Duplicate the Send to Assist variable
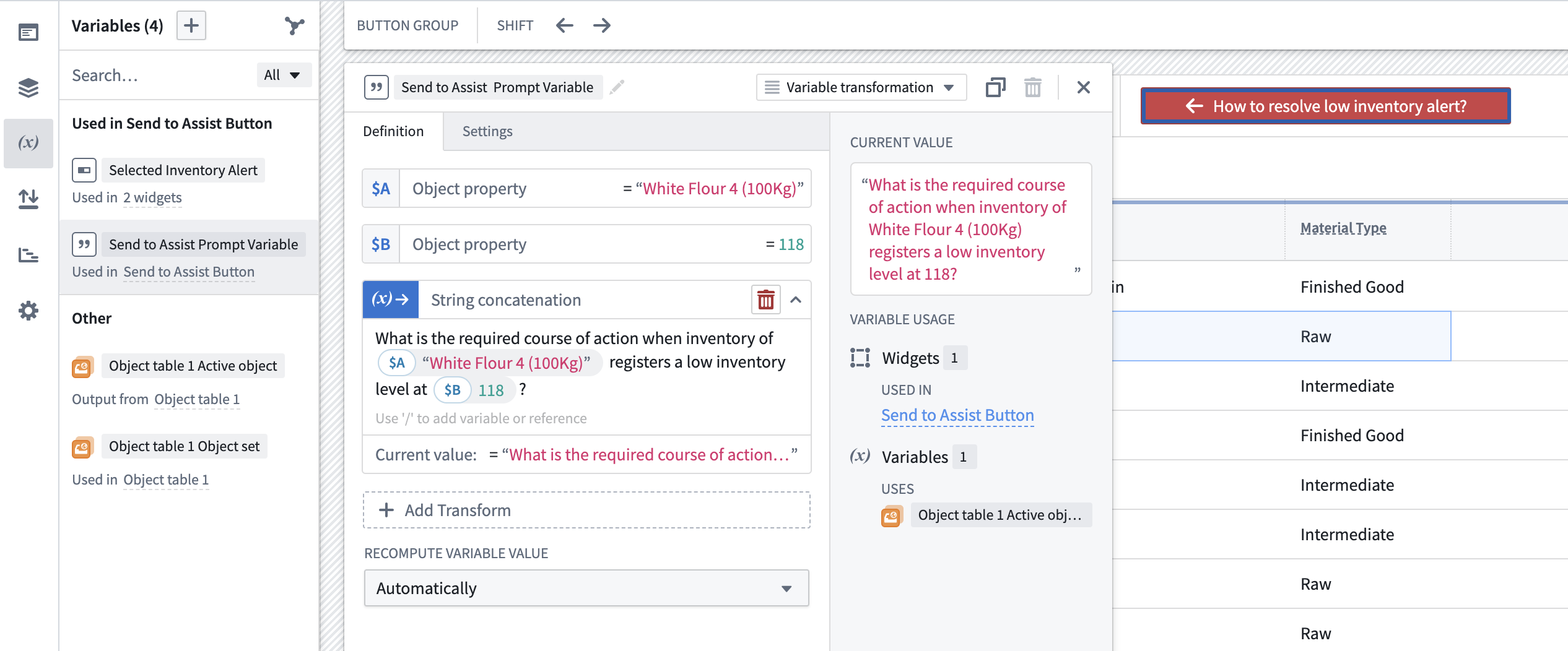The height and width of the screenshot is (651, 1568). tap(996, 87)
